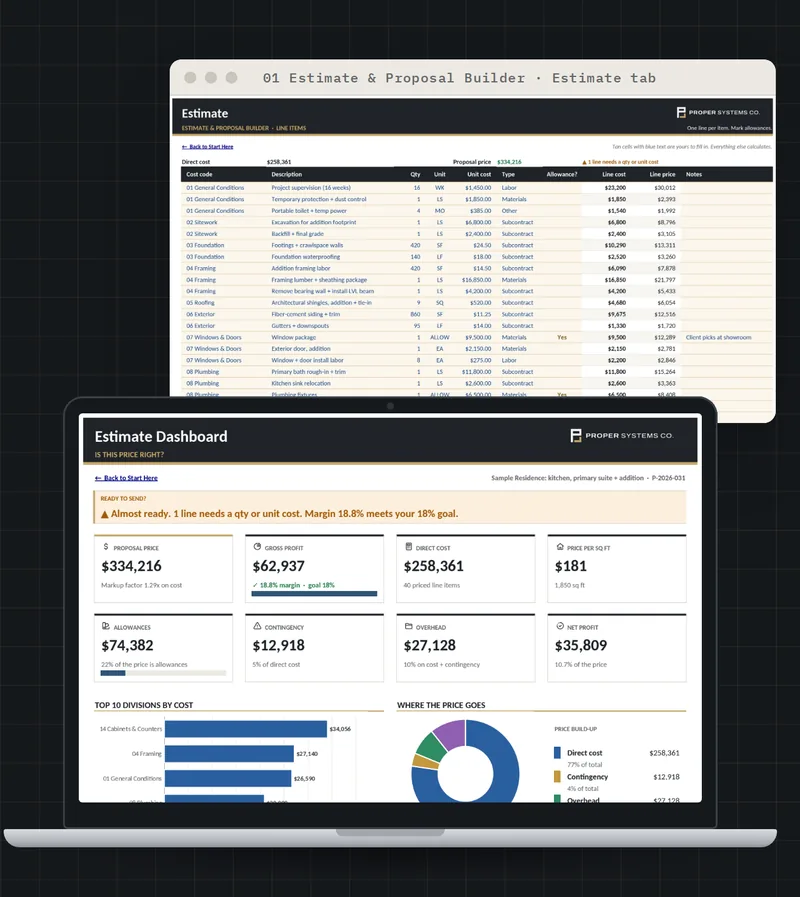Click the 'Notes' column header
The height and width of the screenshot is (897, 800).
(x=694, y=174)
